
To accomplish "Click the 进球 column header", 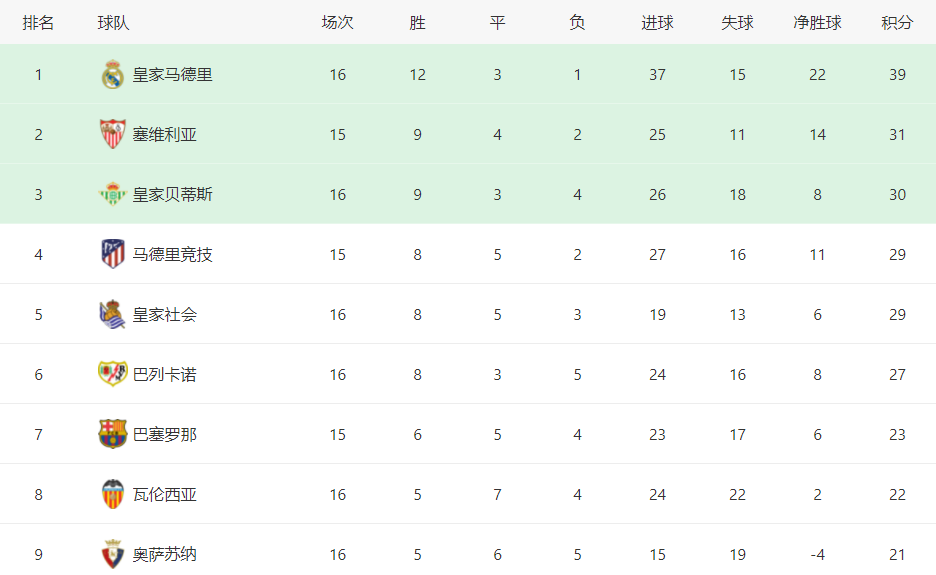I will click(x=657, y=23).
